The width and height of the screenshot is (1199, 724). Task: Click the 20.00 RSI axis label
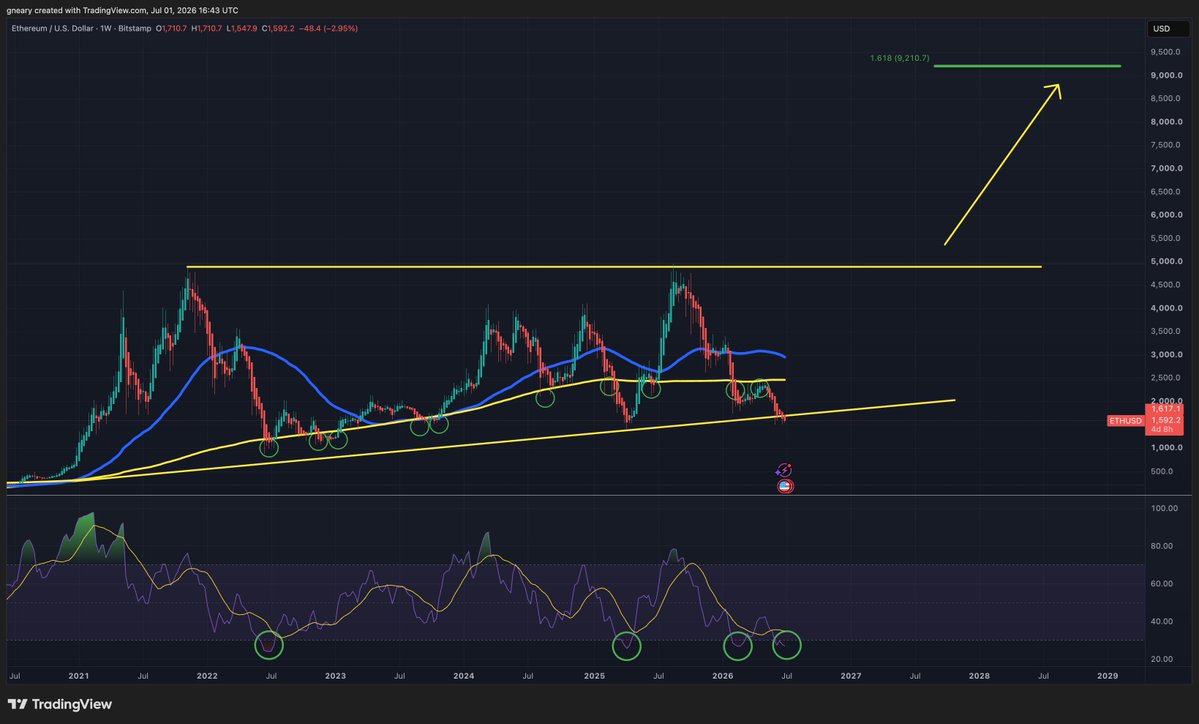point(1164,659)
